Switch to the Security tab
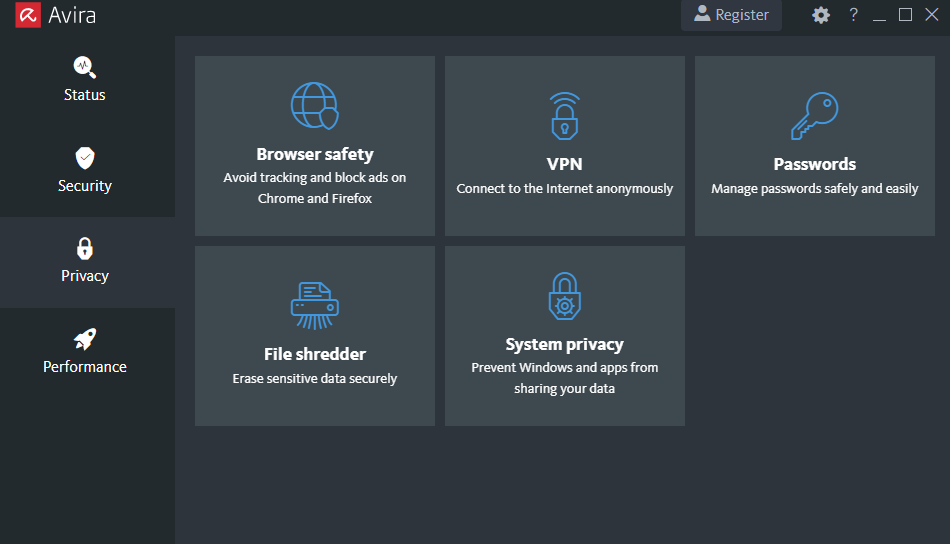Image resolution: width=950 pixels, height=544 pixels. click(x=87, y=172)
